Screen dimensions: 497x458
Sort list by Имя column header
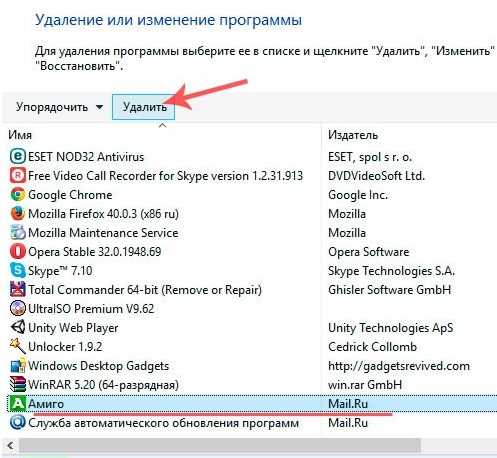(20, 135)
